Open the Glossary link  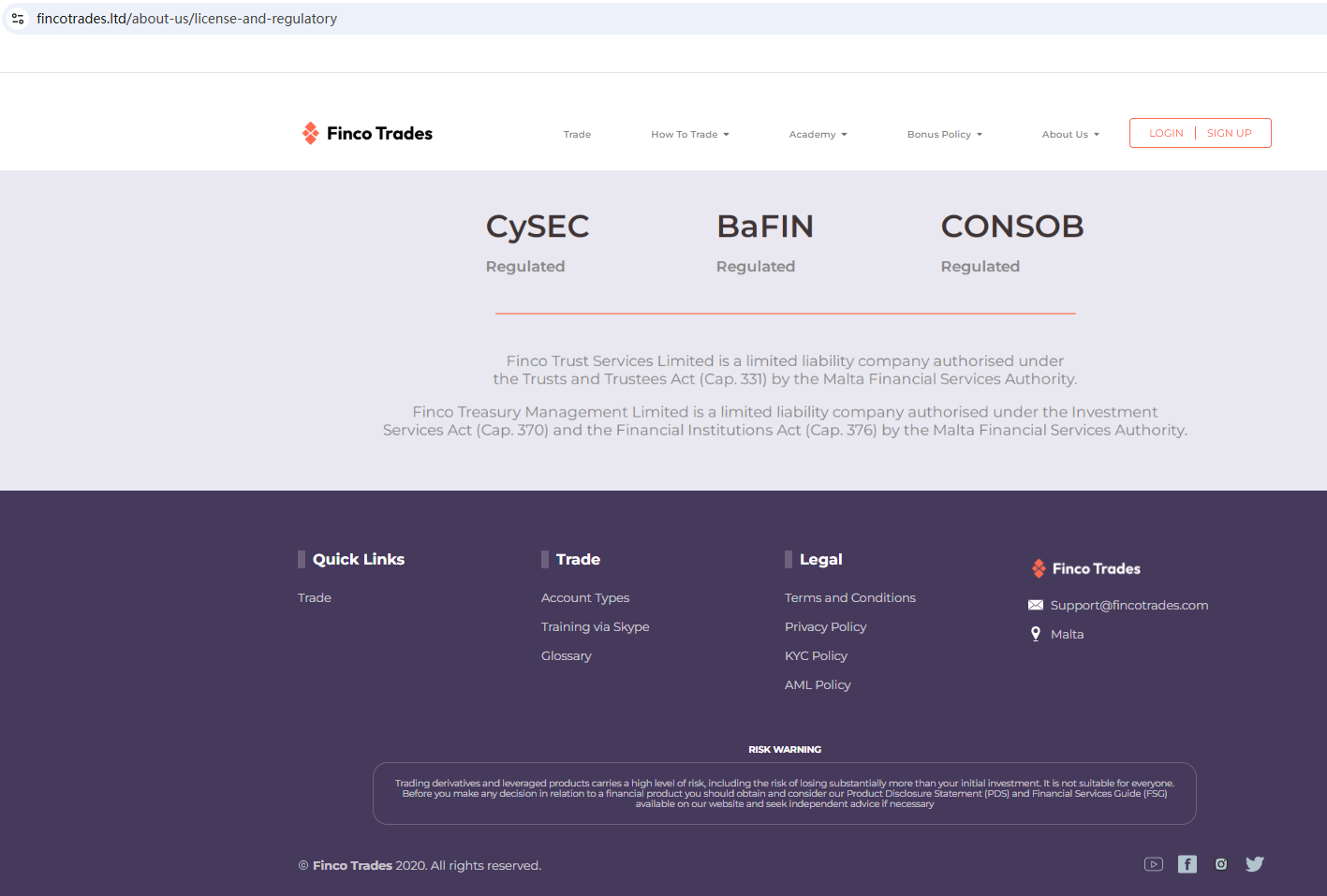point(567,655)
